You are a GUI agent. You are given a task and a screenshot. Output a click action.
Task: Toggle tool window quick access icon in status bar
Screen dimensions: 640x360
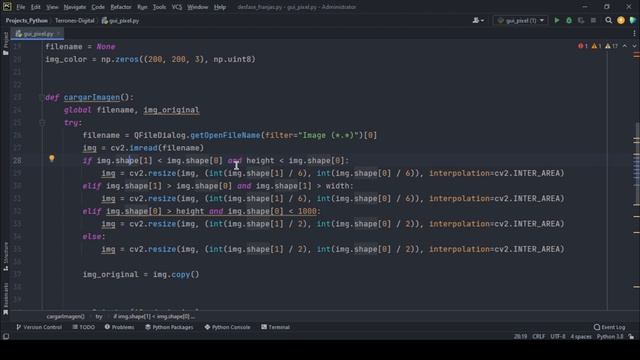(6, 336)
